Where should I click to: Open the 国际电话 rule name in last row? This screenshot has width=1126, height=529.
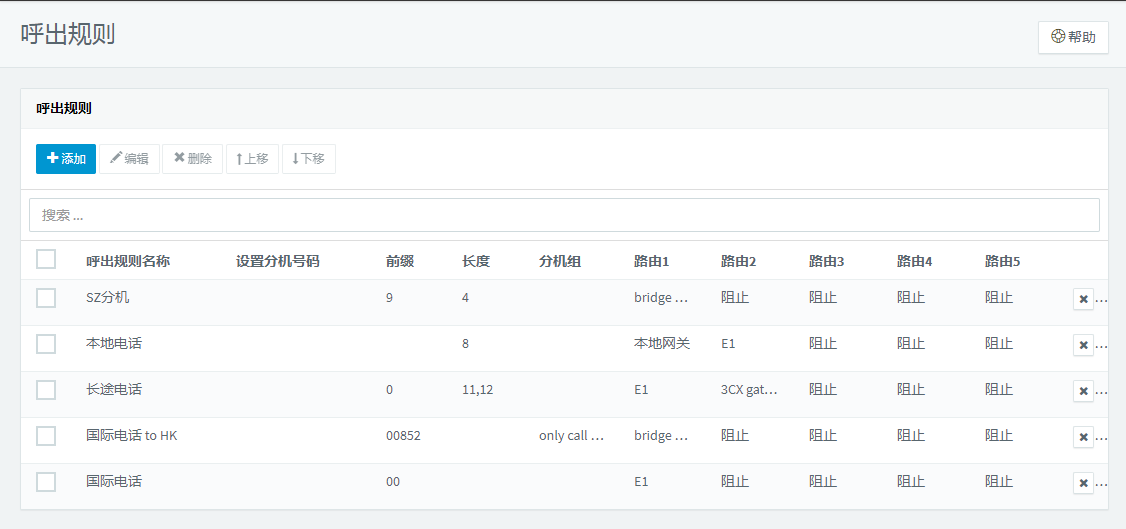click(113, 482)
